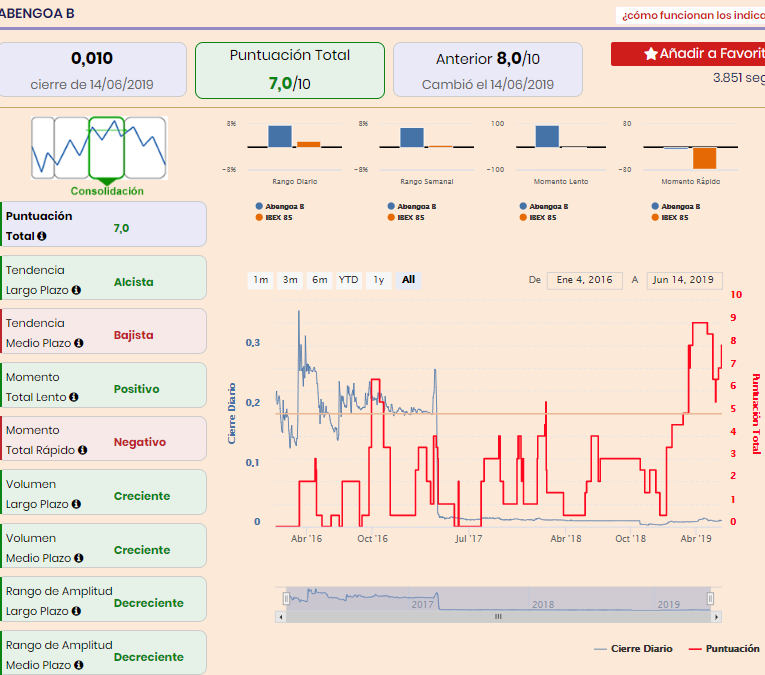Click the navigator horizontal scrollbar thumb
The width and height of the screenshot is (765, 675).
coord(498,617)
